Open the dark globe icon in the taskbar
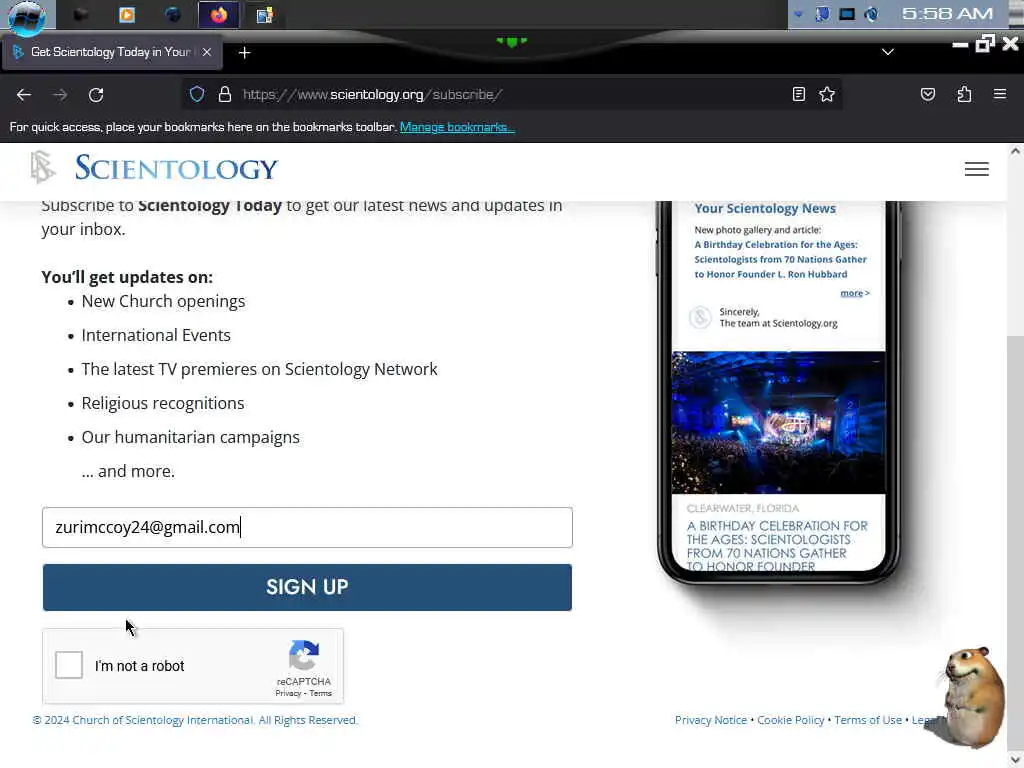 (x=172, y=14)
